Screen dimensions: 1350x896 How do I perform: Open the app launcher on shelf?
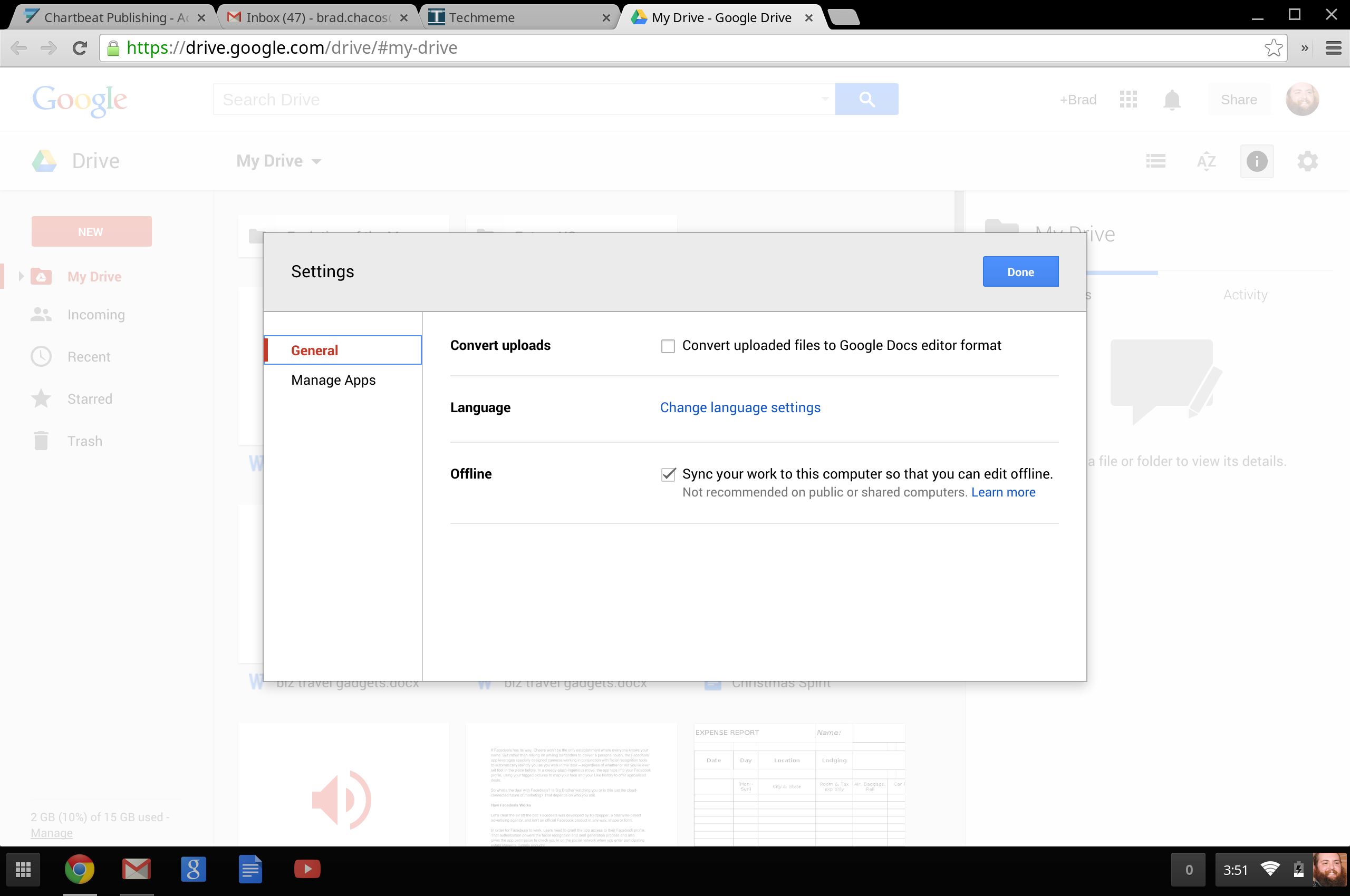[x=23, y=870]
